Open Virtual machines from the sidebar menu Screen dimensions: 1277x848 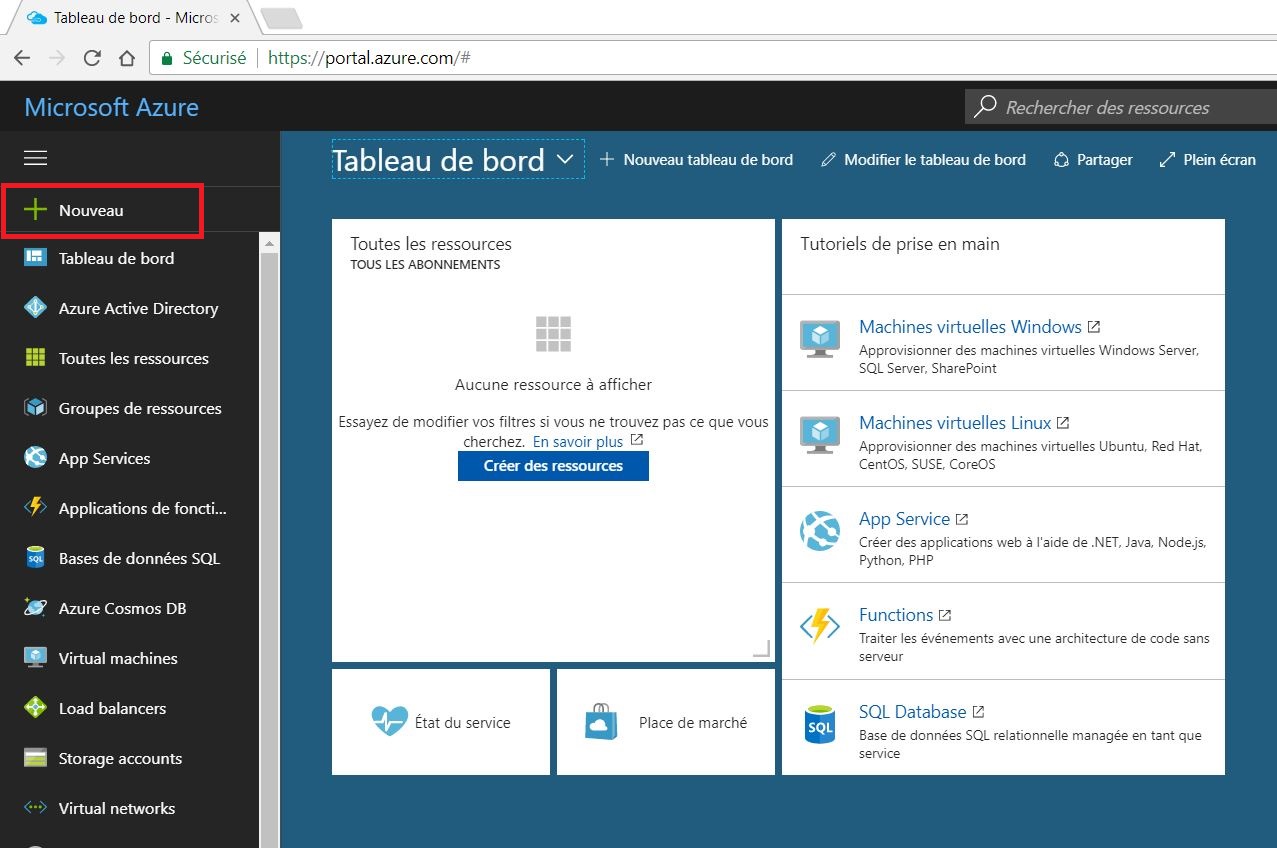(118, 658)
